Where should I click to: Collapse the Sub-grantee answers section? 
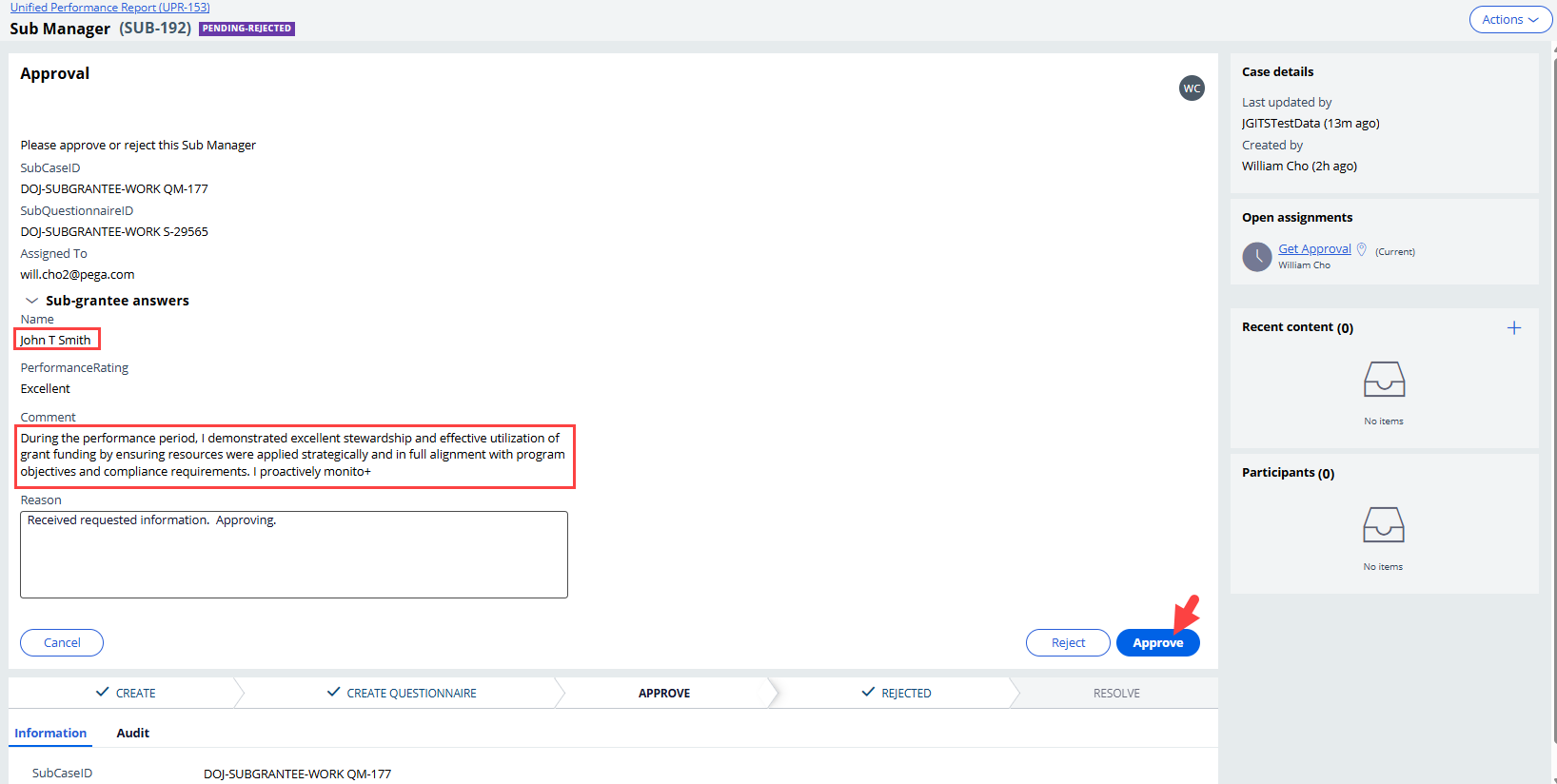[x=32, y=301]
